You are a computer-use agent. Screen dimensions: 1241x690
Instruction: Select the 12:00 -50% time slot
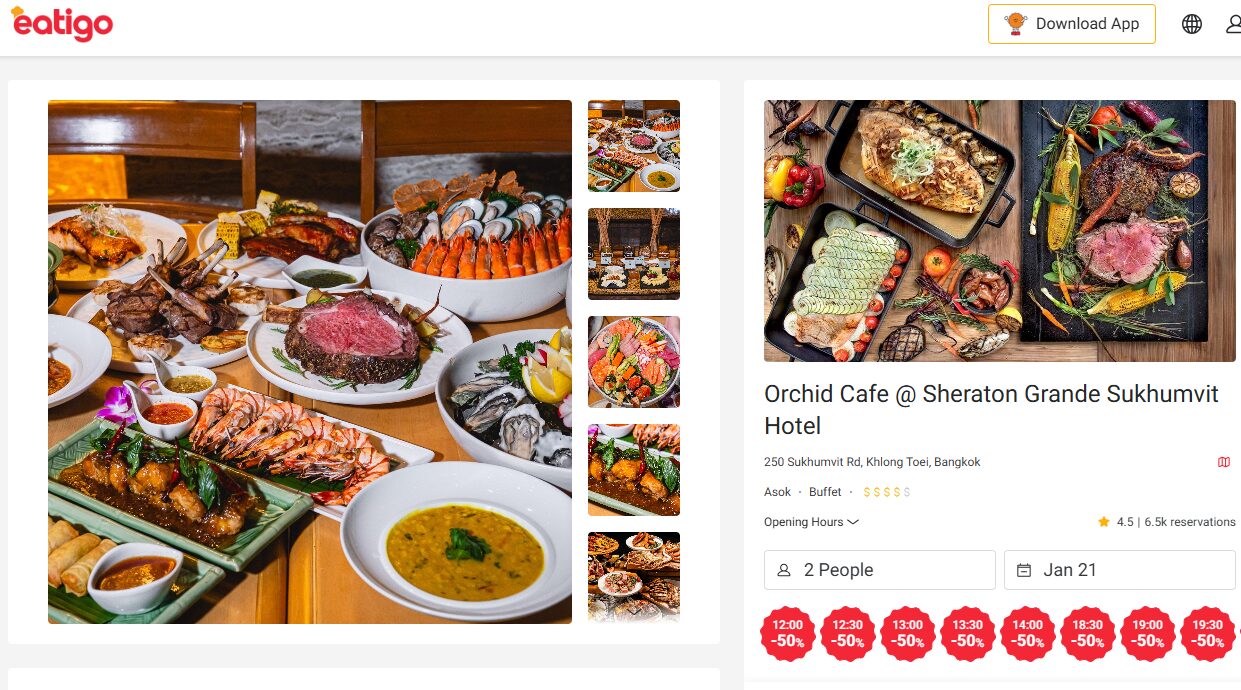point(788,634)
